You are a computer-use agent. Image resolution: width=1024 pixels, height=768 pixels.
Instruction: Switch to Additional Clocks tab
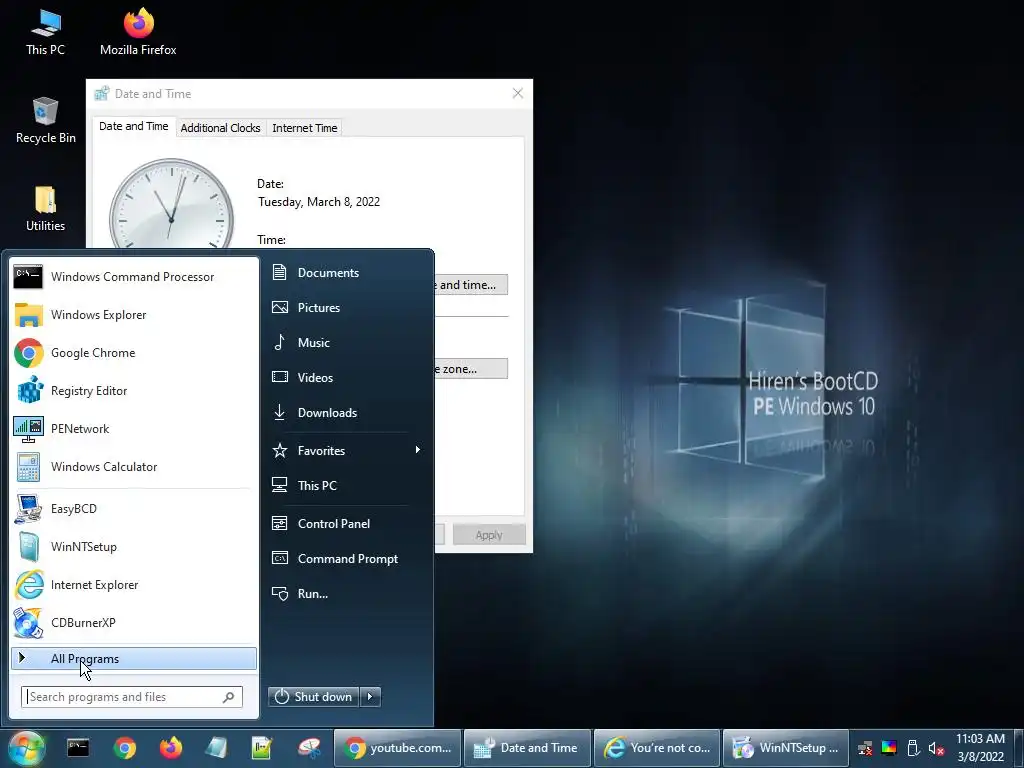(x=220, y=128)
